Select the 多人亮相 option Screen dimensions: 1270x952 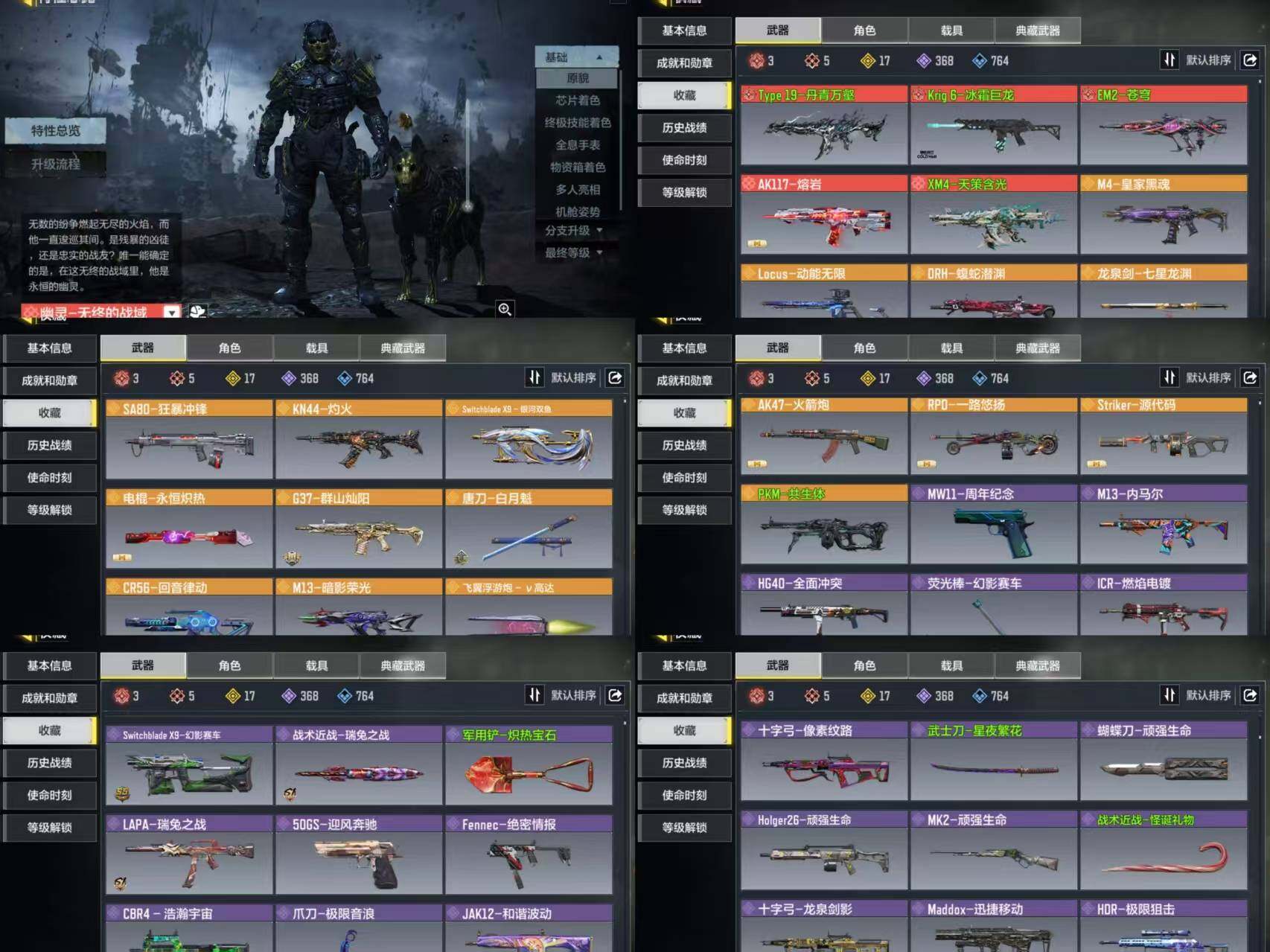click(x=578, y=190)
